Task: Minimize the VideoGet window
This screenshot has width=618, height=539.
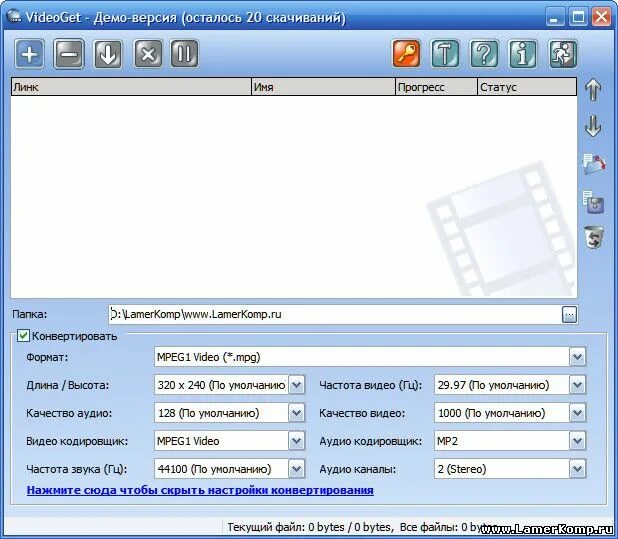Action: point(554,17)
